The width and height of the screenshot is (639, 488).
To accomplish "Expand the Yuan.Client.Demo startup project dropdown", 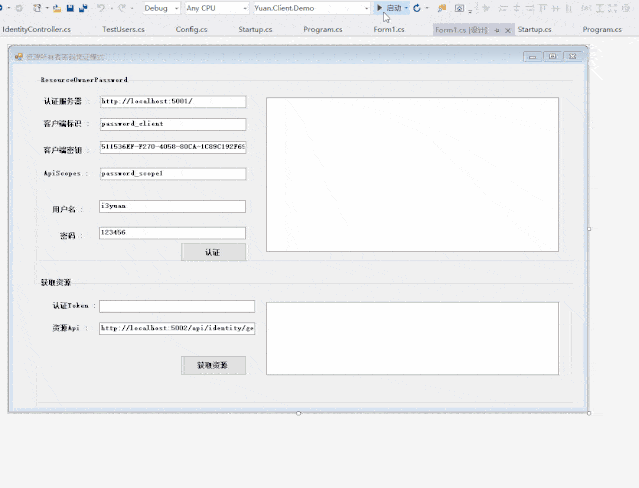I will pos(310,8).
